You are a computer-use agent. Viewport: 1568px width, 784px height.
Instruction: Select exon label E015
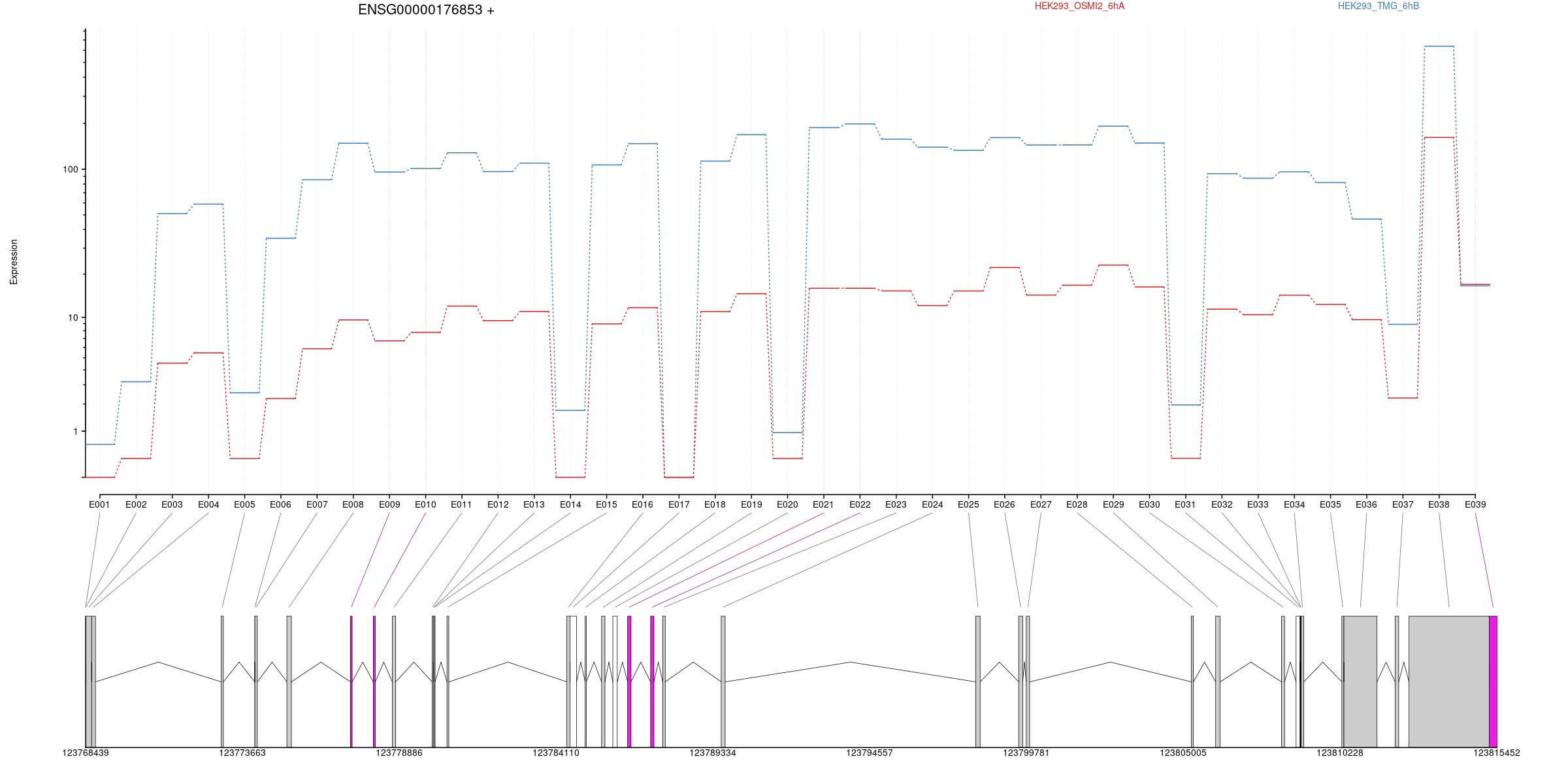click(606, 504)
